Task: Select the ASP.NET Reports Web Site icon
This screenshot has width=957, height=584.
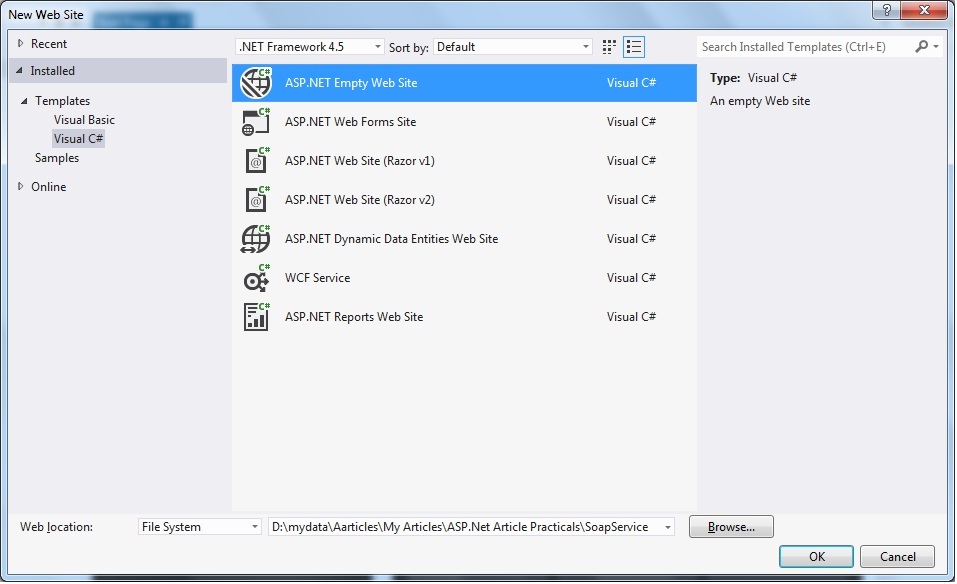Action: point(256,317)
